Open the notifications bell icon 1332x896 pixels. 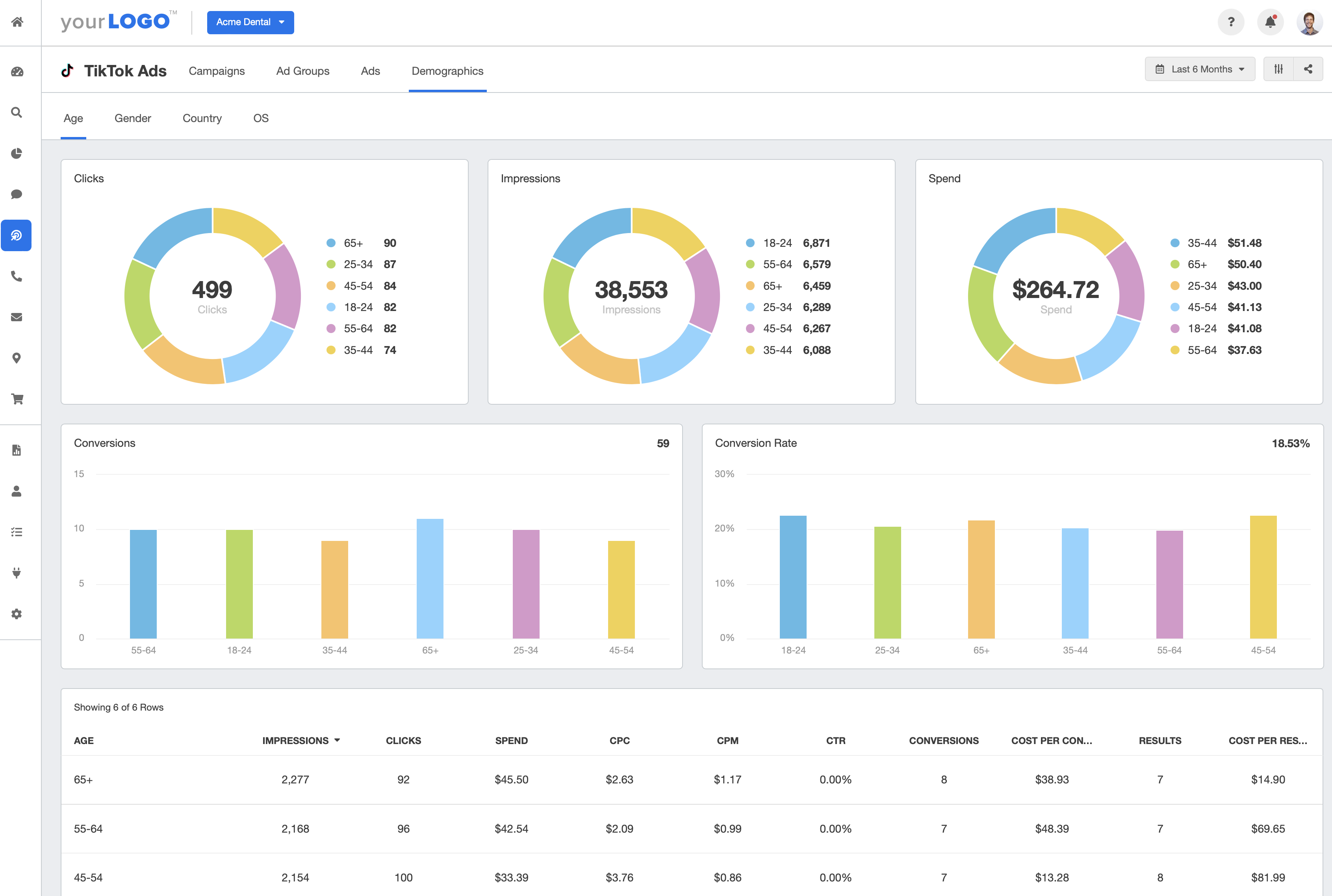1270,22
